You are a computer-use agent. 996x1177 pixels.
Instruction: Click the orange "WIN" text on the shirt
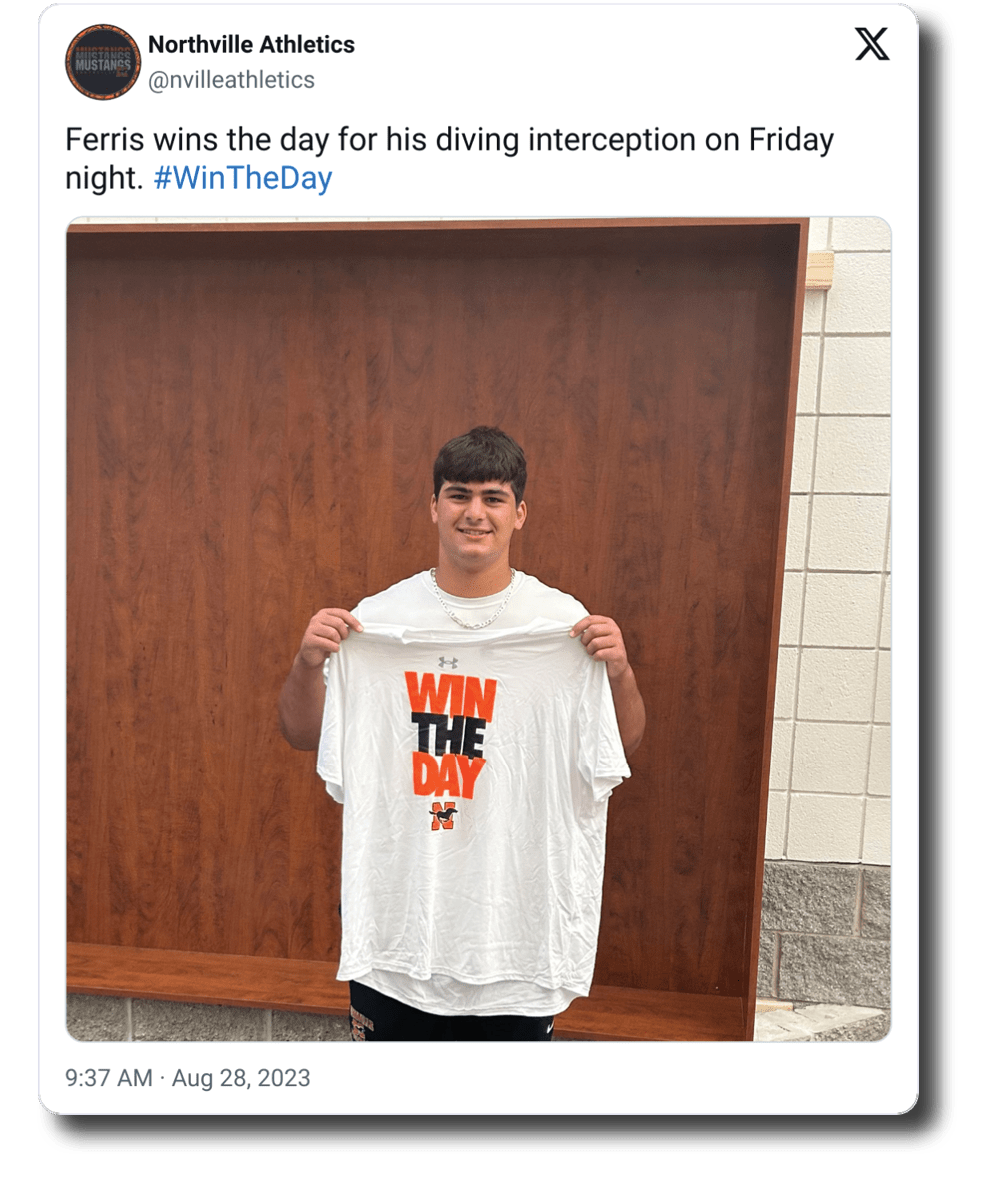click(450, 698)
